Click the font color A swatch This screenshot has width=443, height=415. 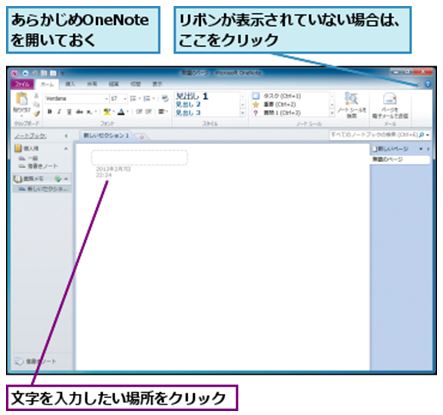121,112
